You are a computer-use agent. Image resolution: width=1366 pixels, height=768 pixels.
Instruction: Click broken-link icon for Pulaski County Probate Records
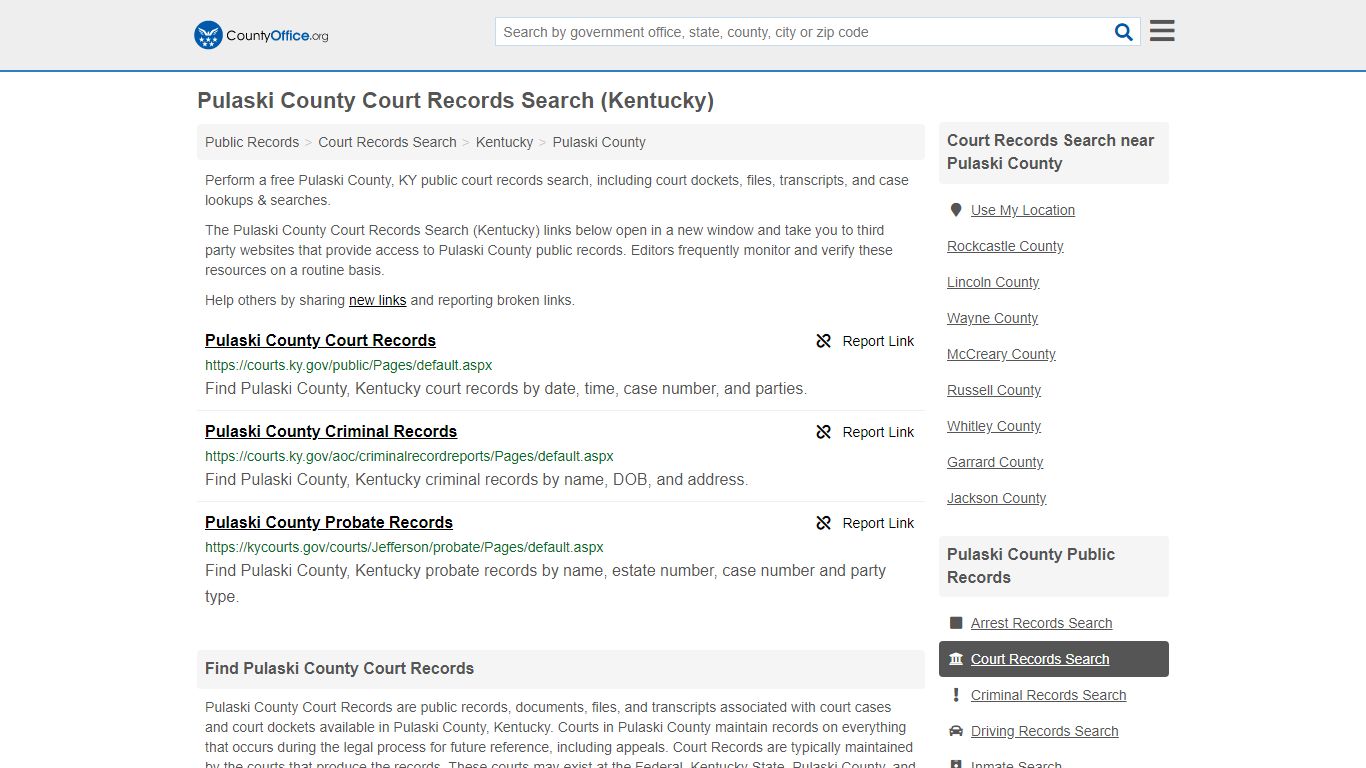[x=824, y=523]
